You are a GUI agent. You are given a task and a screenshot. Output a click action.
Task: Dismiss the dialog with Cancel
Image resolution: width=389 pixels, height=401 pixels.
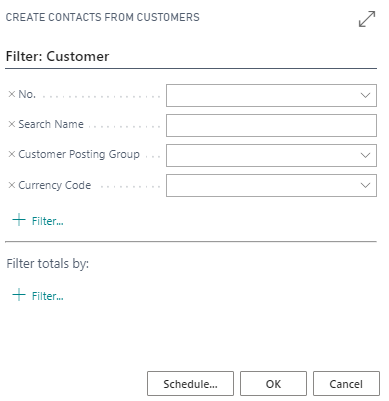coord(346,384)
